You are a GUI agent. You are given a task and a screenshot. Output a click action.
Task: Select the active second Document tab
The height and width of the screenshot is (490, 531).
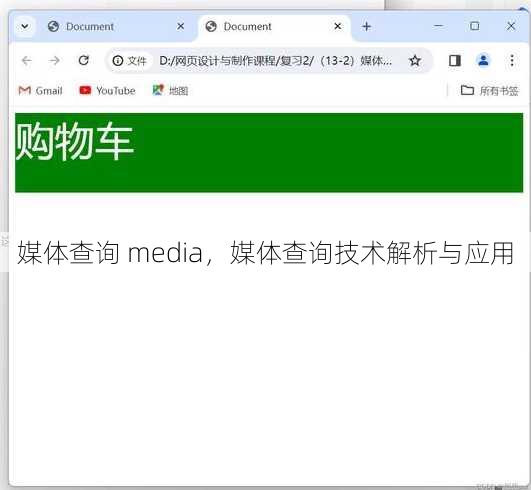(274, 26)
